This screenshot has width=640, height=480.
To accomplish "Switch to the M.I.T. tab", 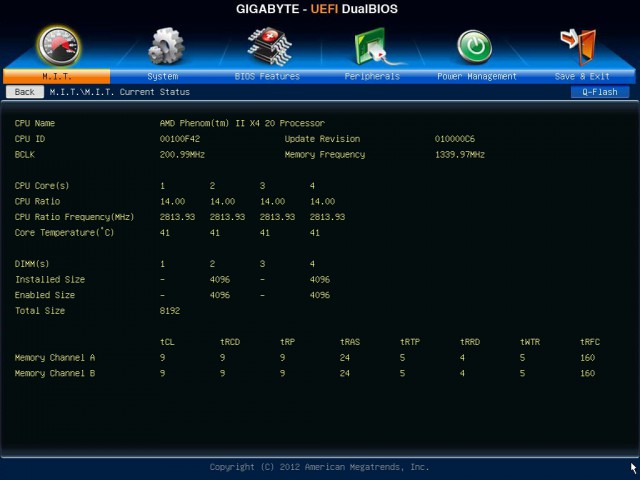I will (57, 76).
